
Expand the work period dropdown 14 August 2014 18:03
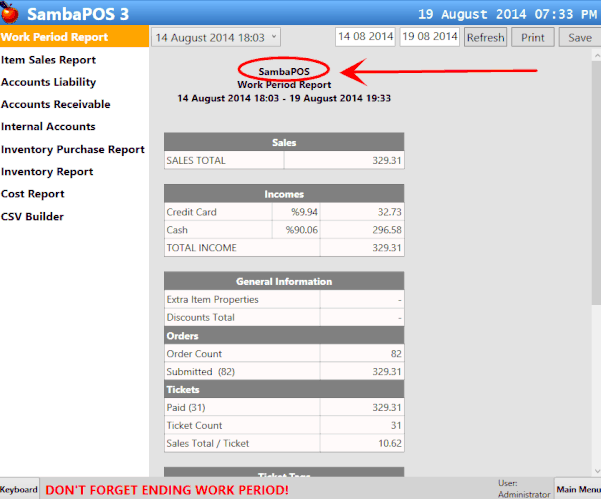click(216, 37)
